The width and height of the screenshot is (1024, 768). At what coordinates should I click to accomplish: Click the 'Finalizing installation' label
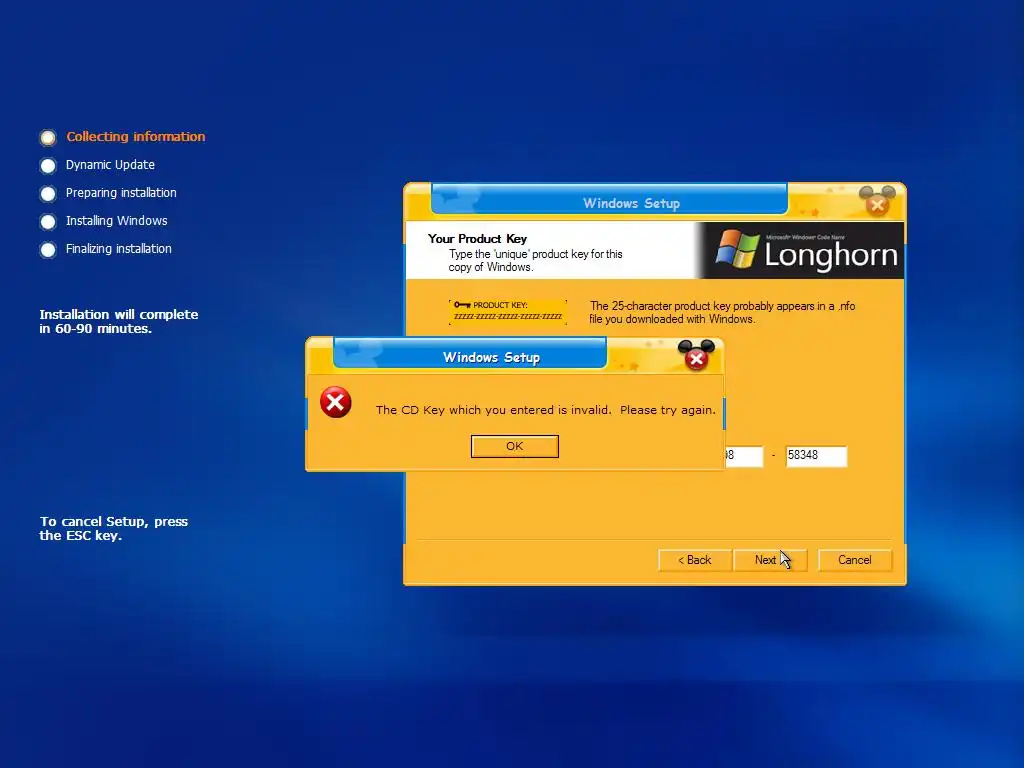click(x=119, y=249)
